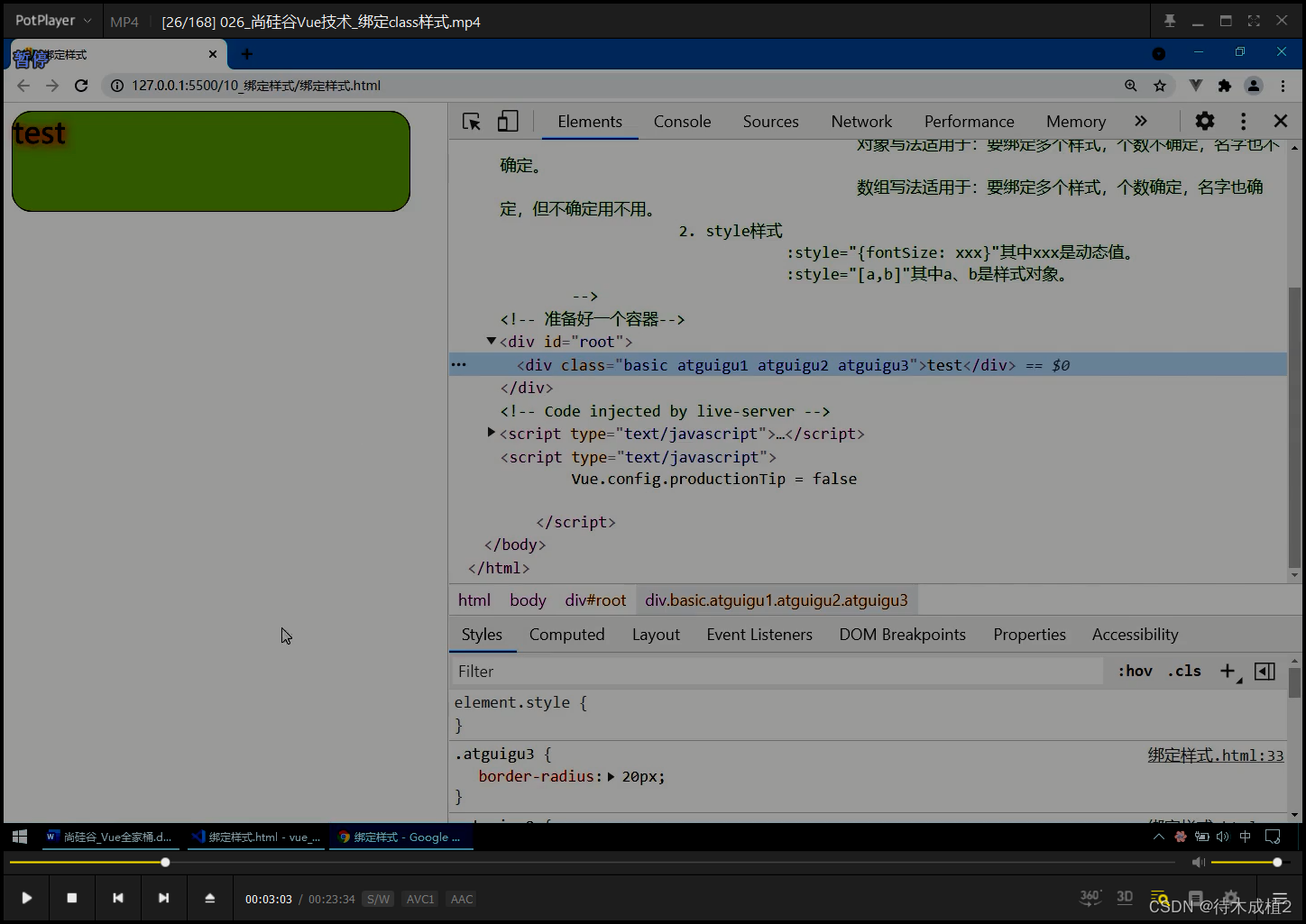Image resolution: width=1306 pixels, height=924 pixels.
Task: Open the DOM Breakpoints tab
Action: [x=903, y=635]
